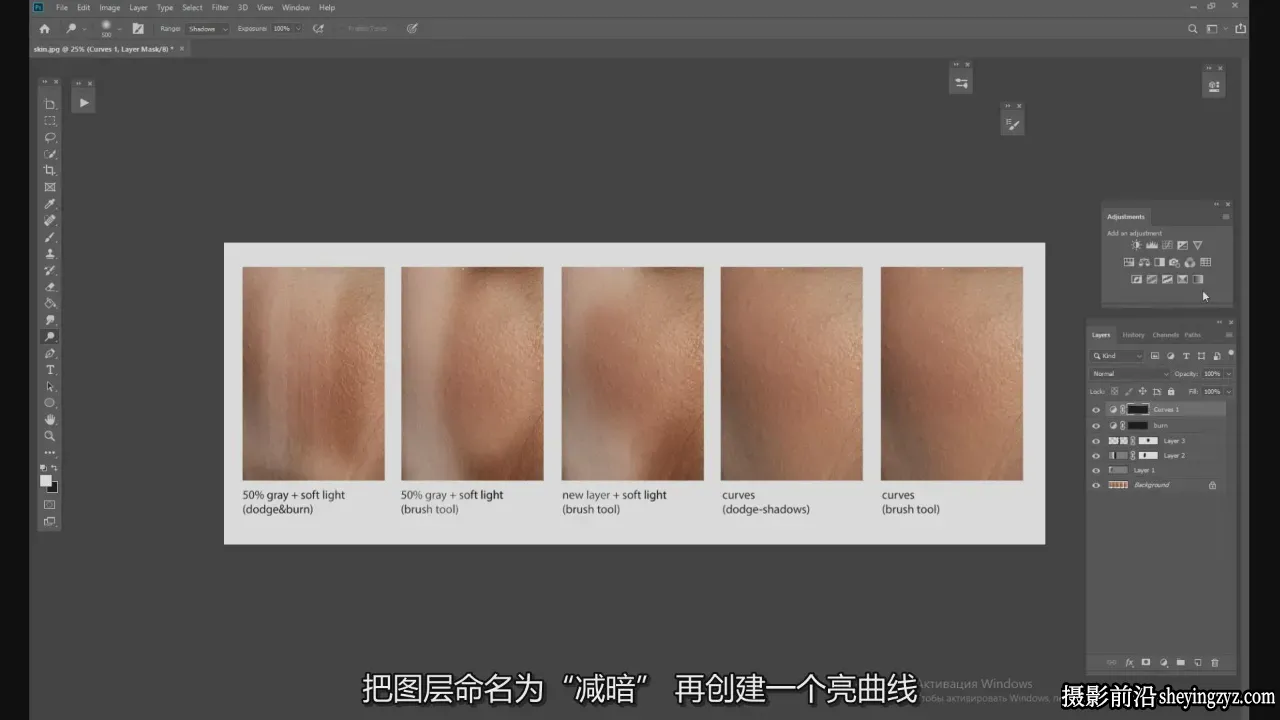This screenshot has height=720, width=1280.
Task: Switch to the History tab
Action: 1133,335
